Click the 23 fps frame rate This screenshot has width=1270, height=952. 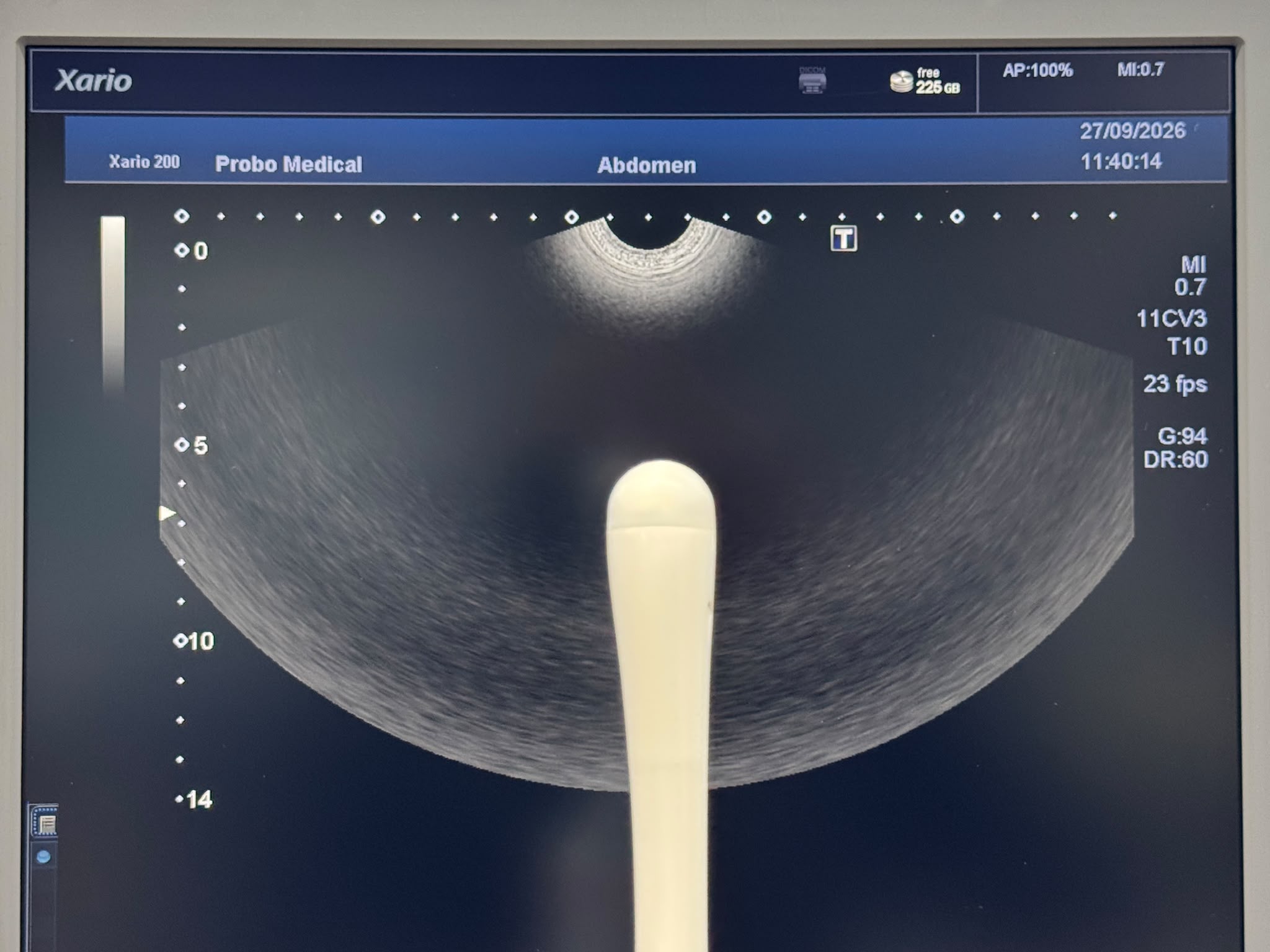pos(1175,384)
